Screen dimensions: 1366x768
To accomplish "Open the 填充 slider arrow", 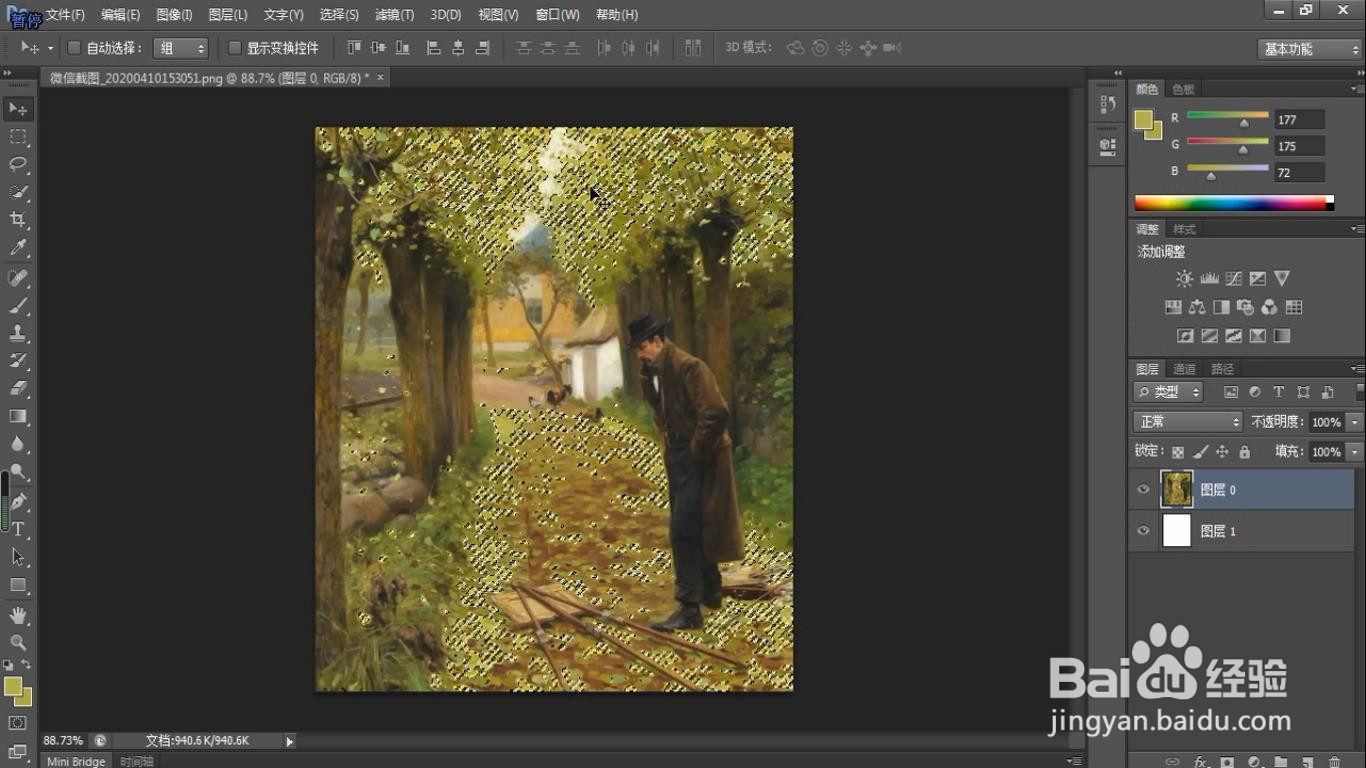I will coord(1355,452).
